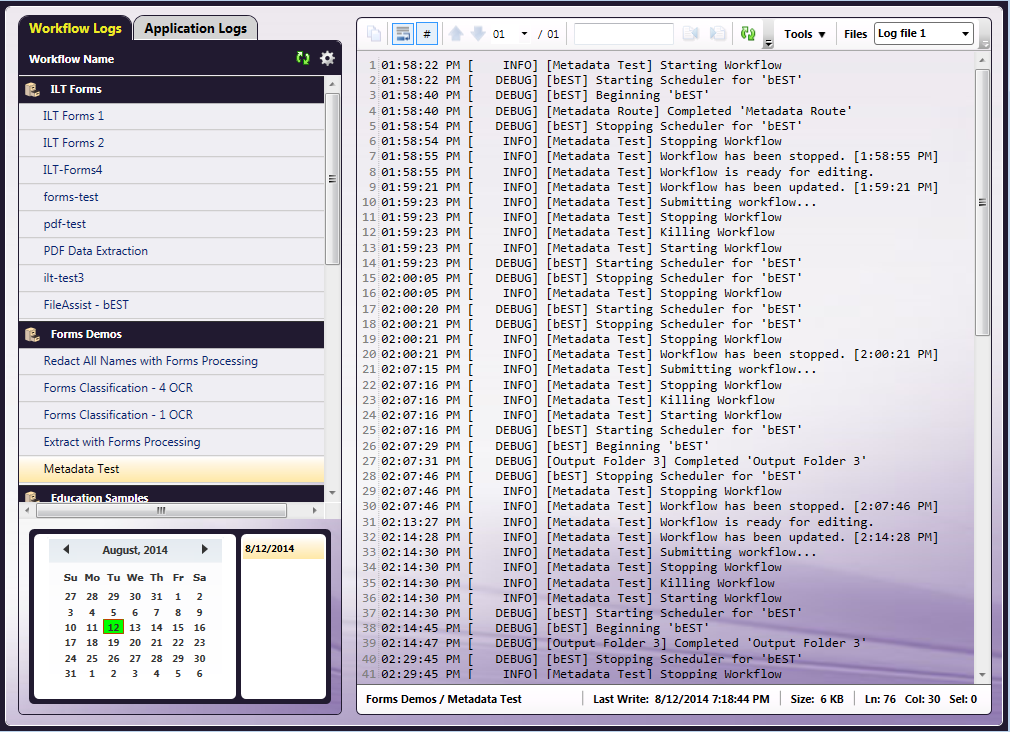Click the log search text field

(624, 34)
